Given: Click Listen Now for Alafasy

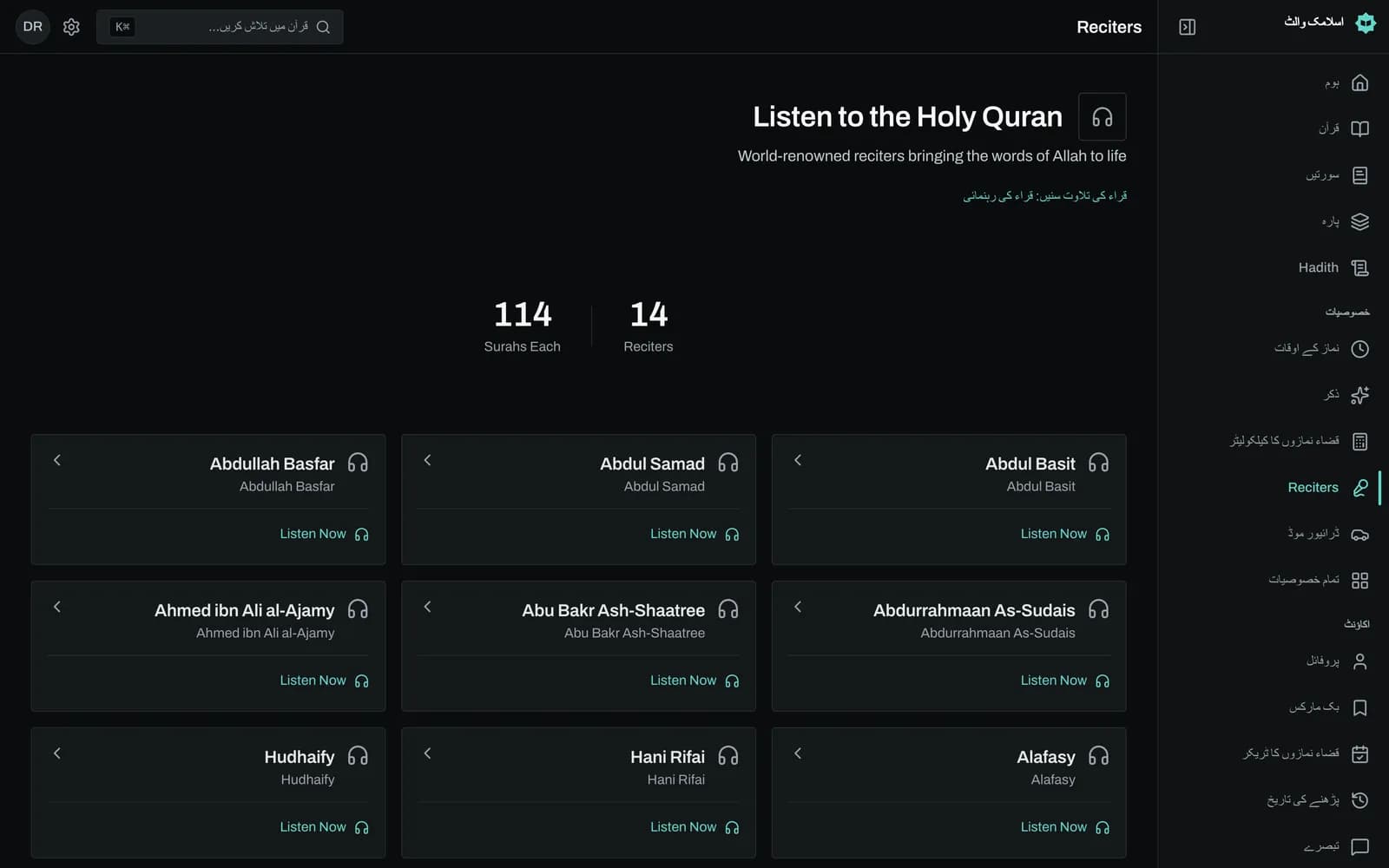Looking at the screenshot, I should pos(1064,827).
